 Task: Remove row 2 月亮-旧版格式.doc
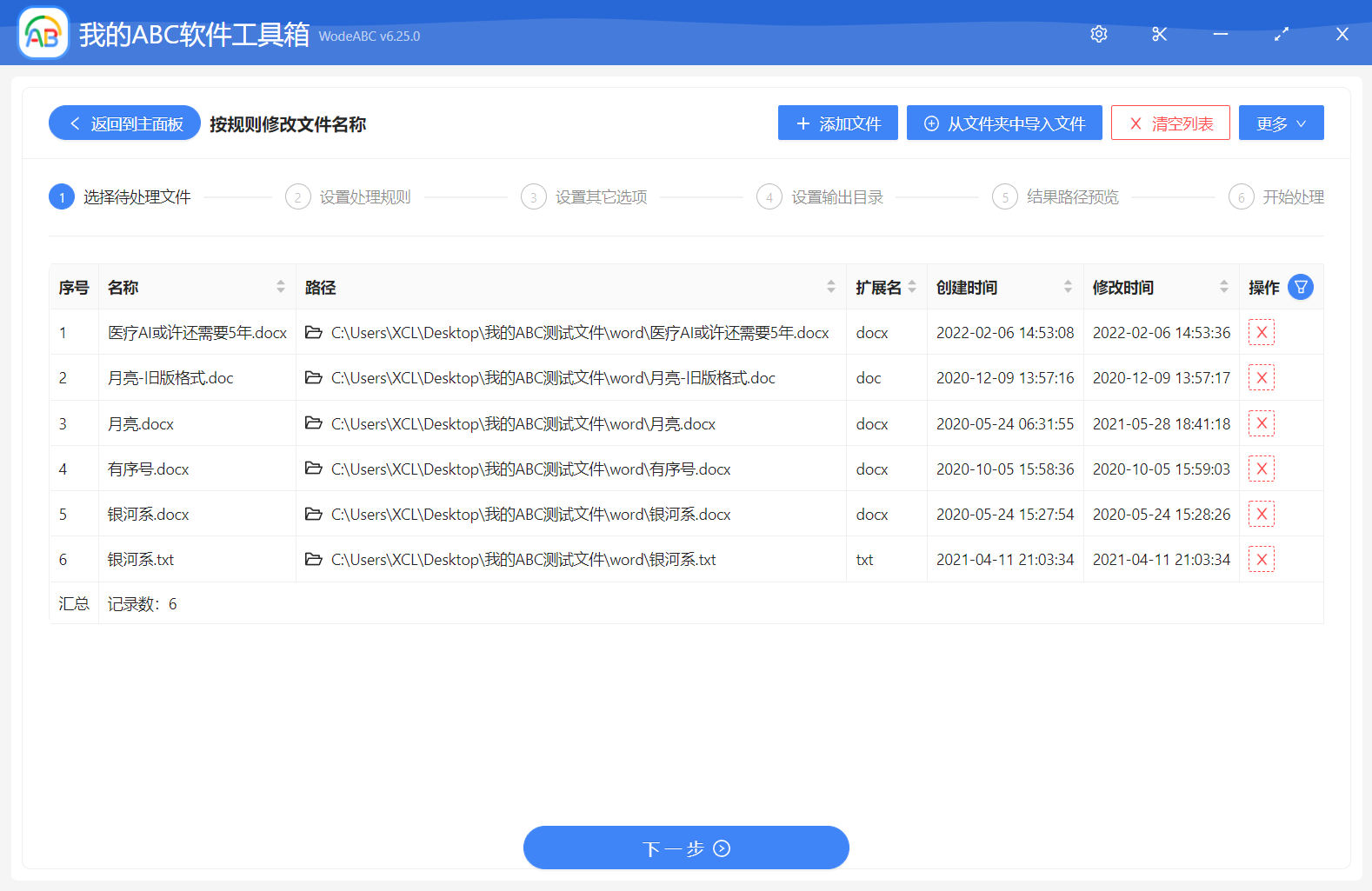[x=1261, y=377]
